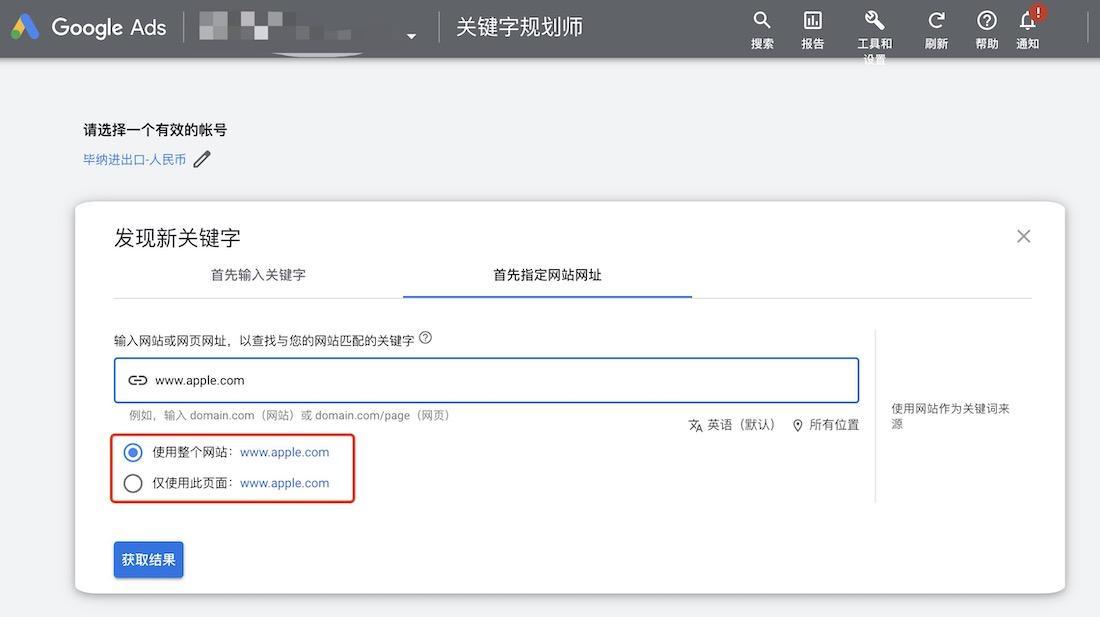The width and height of the screenshot is (1100, 617).
Task: Switch to 首先指定网站网址 tab
Action: [x=547, y=275]
